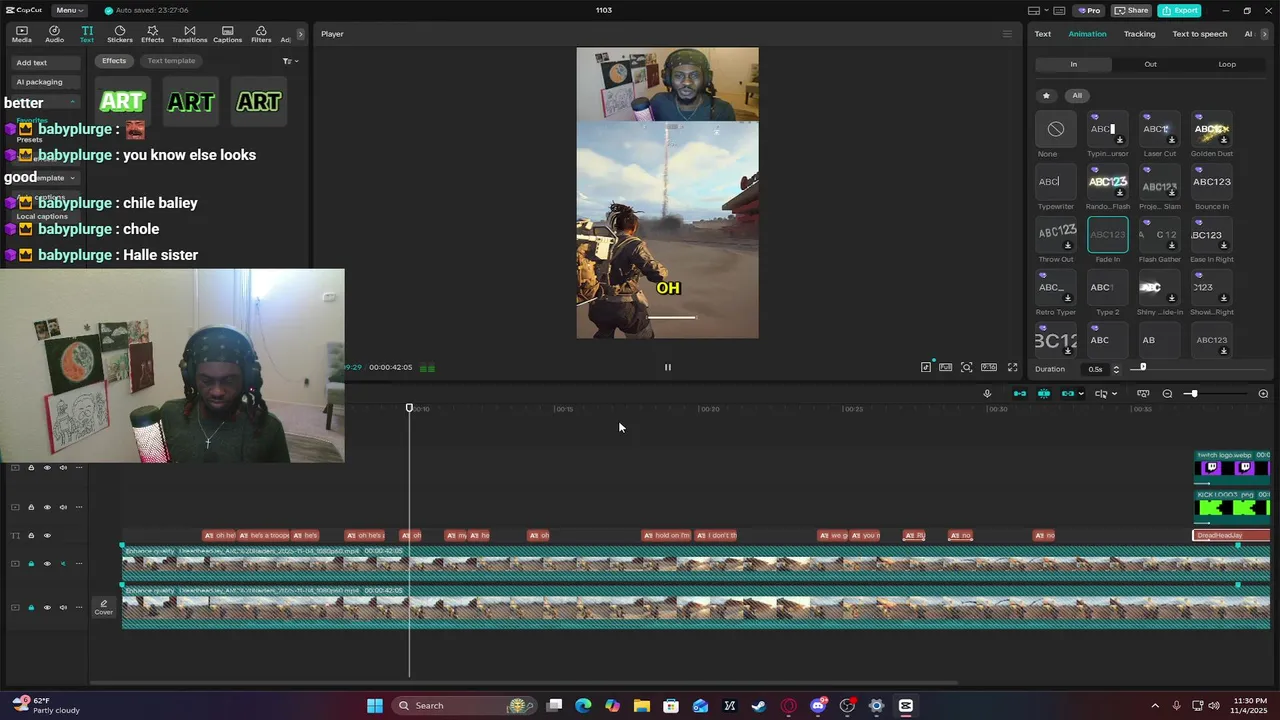1280x720 pixels.
Task: Open the Filters panel
Action: click(x=261, y=34)
